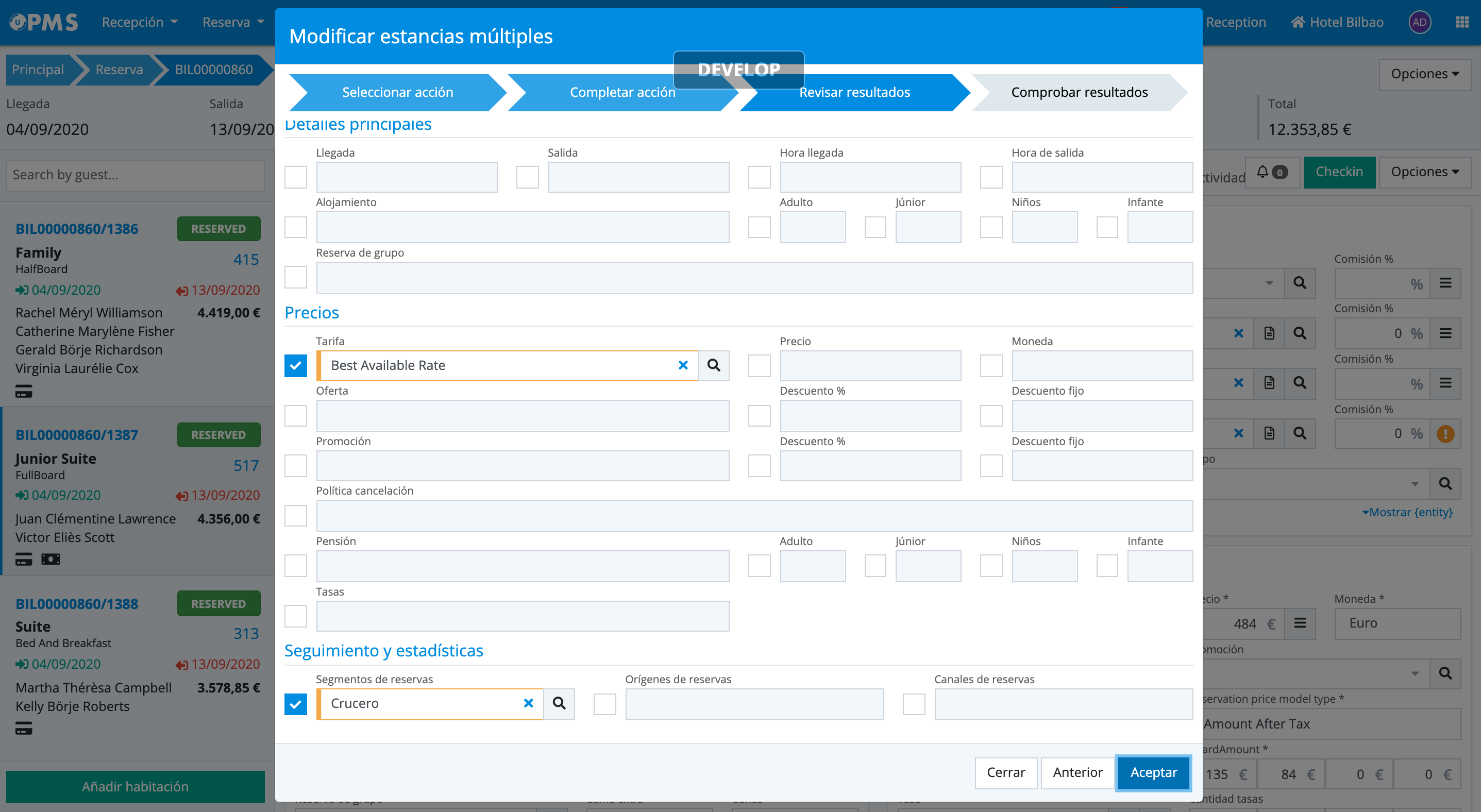Screen dimensions: 1481x812
Task: Uncheck the Tarifa checkbox
Action: click(295, 365)
